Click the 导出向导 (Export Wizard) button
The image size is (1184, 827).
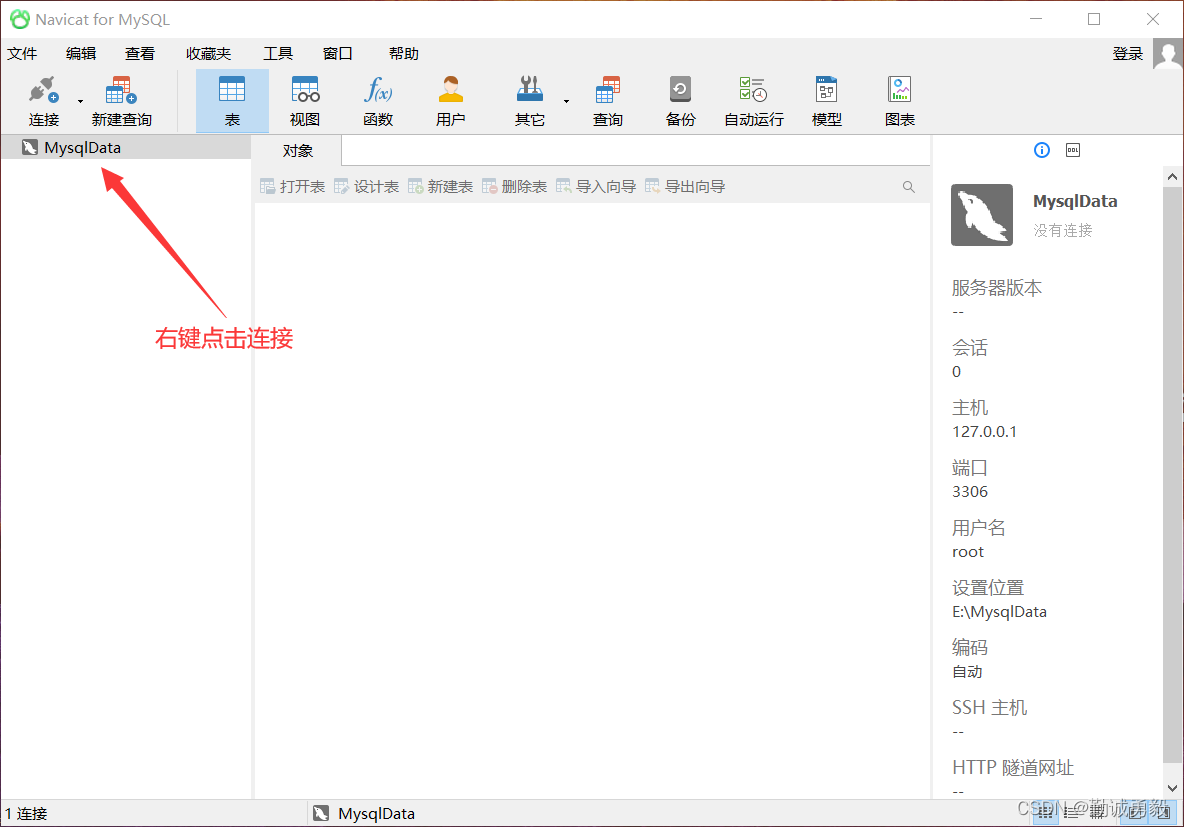pyautogui.click(x=685, y=187)
